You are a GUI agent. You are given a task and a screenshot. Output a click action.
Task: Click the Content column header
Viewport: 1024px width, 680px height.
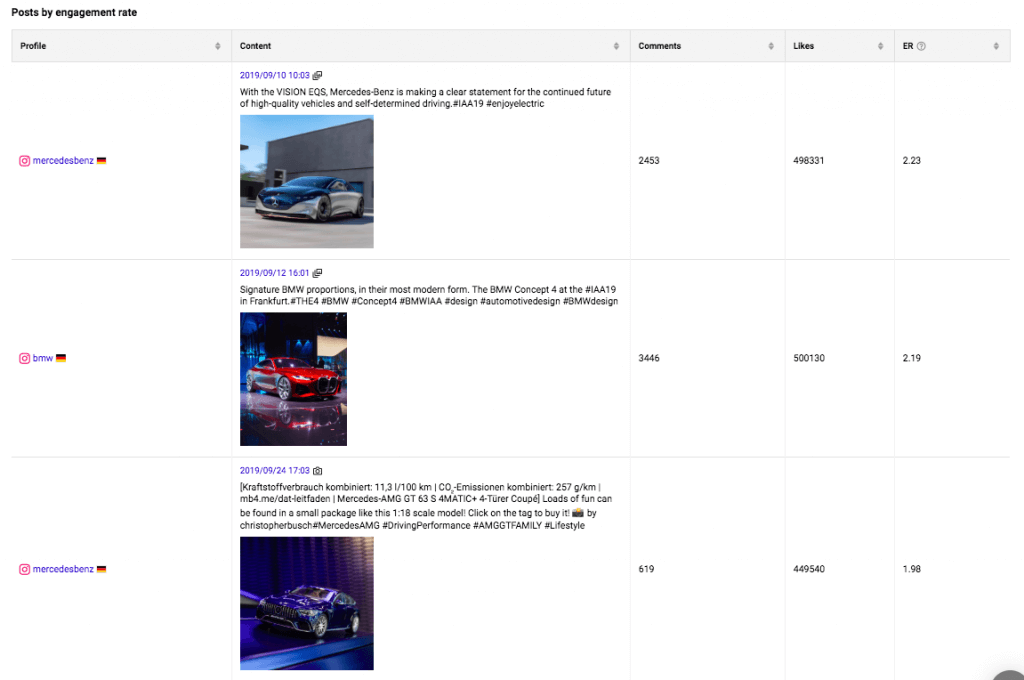(431, 46)
